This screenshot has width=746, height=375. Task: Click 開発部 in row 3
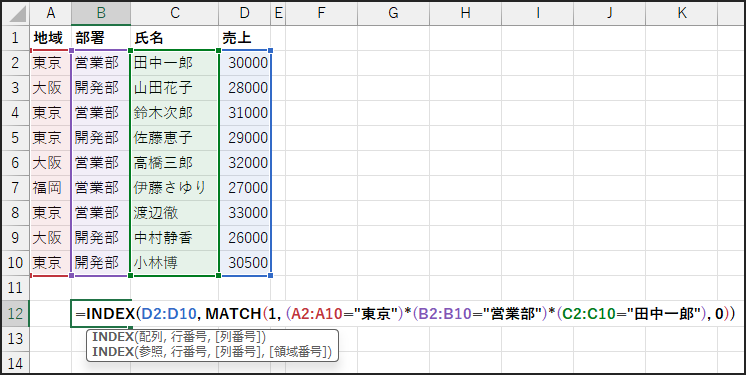101,88
